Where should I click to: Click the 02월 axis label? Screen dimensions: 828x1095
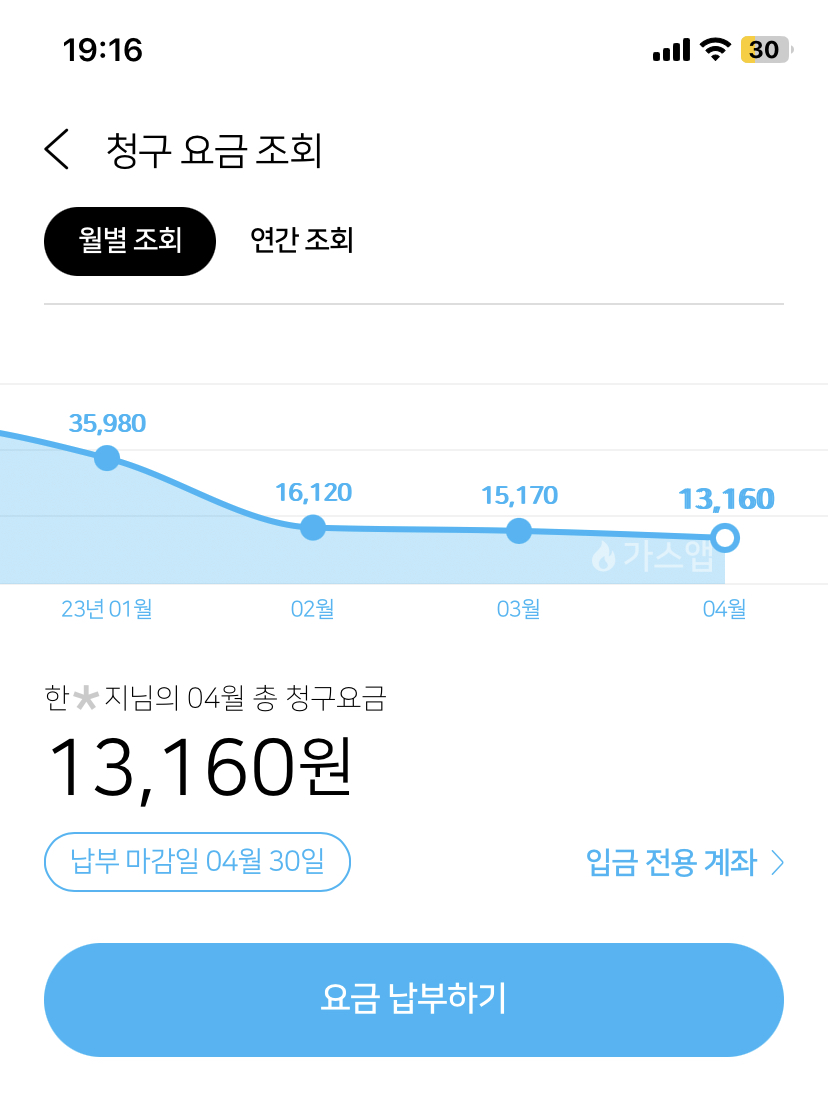point(313,608)
